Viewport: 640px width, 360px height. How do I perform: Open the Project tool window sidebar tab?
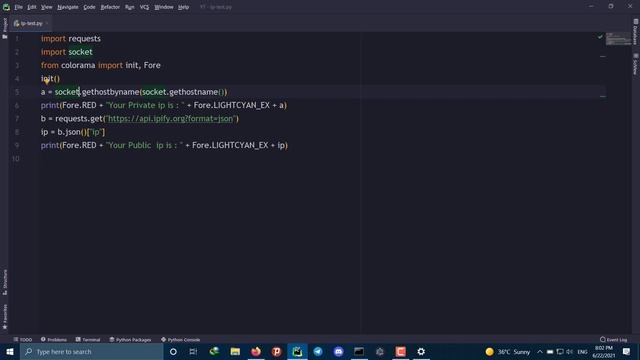click(4, 29)
